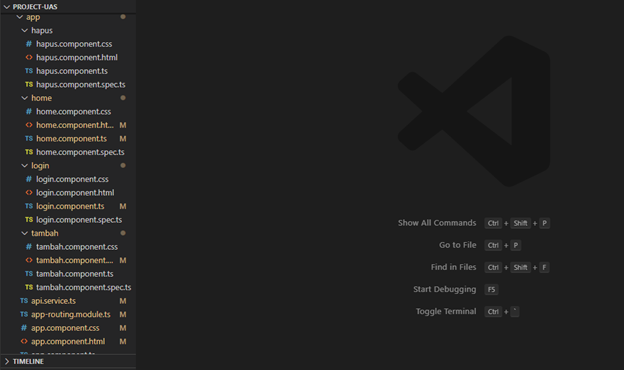Click TS icon of hapus.component.ts
Screen dimensions: 624x370
(29, 71)
